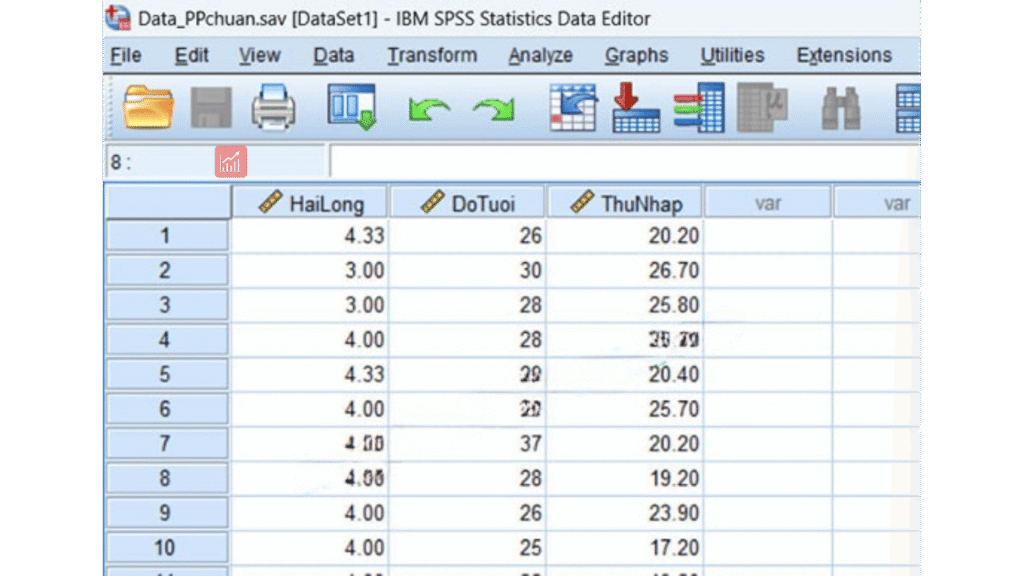Screen dimensions: 1024x576
Task: Open the Recall recently used dialogs icon
Action: [x=351, y=108]
